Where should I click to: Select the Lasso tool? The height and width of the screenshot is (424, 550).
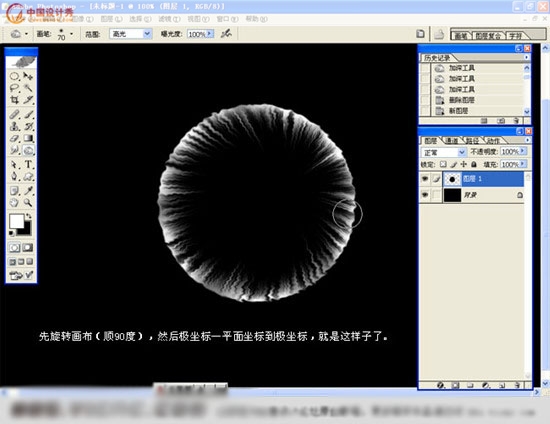click(14, 88)
